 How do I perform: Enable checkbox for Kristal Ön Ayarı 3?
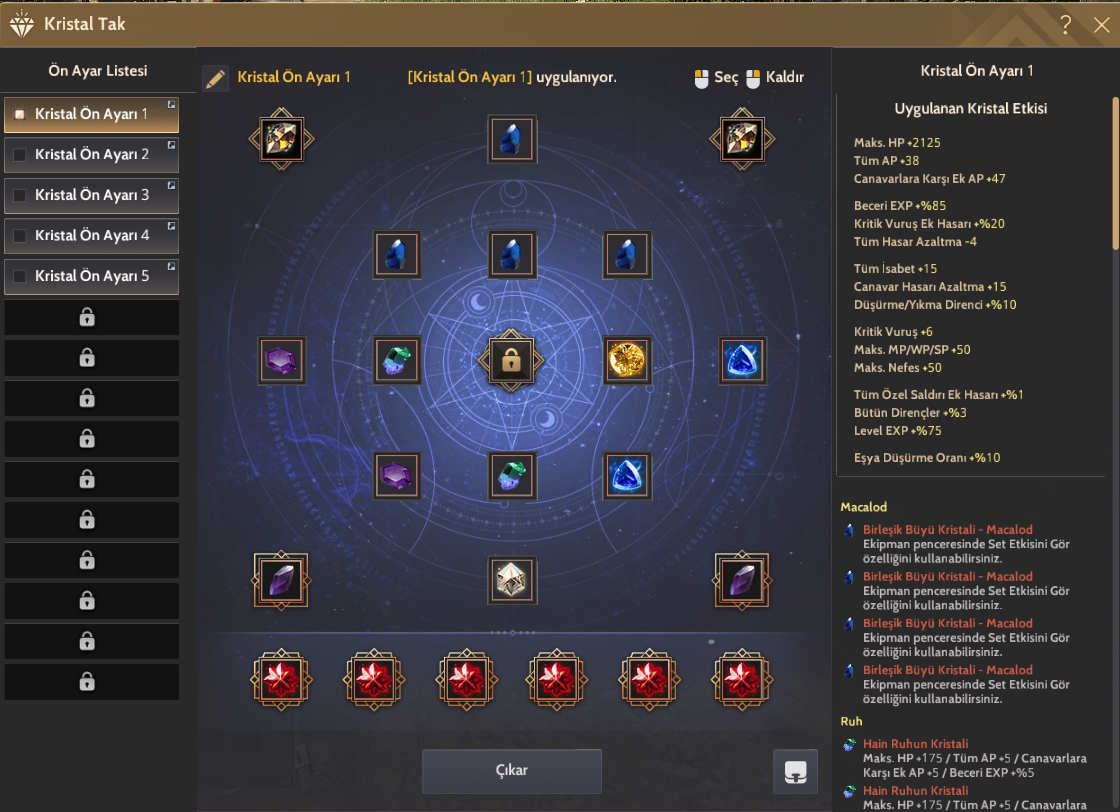[20, 195]
